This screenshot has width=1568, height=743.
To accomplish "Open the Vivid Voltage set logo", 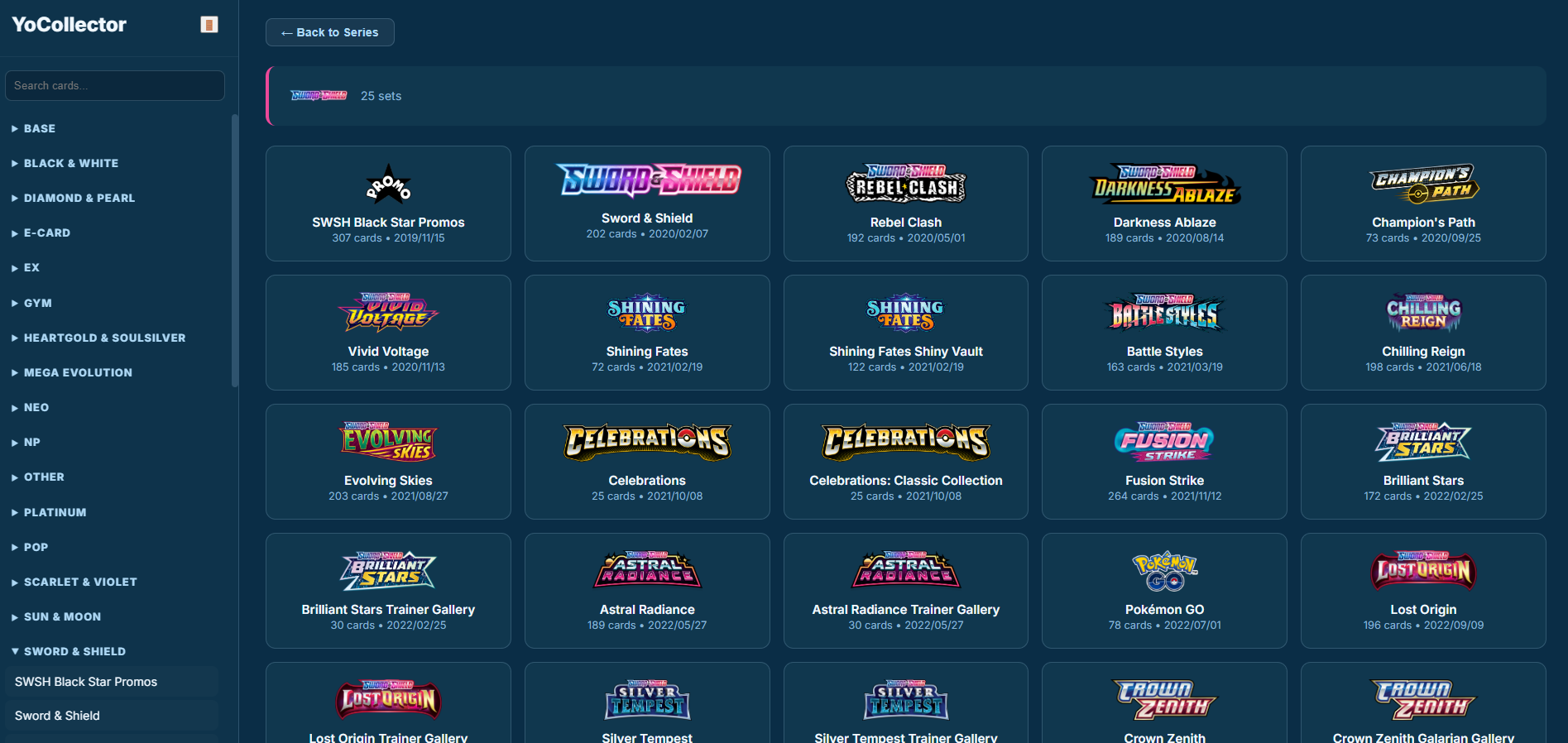I will pos(388,314).
